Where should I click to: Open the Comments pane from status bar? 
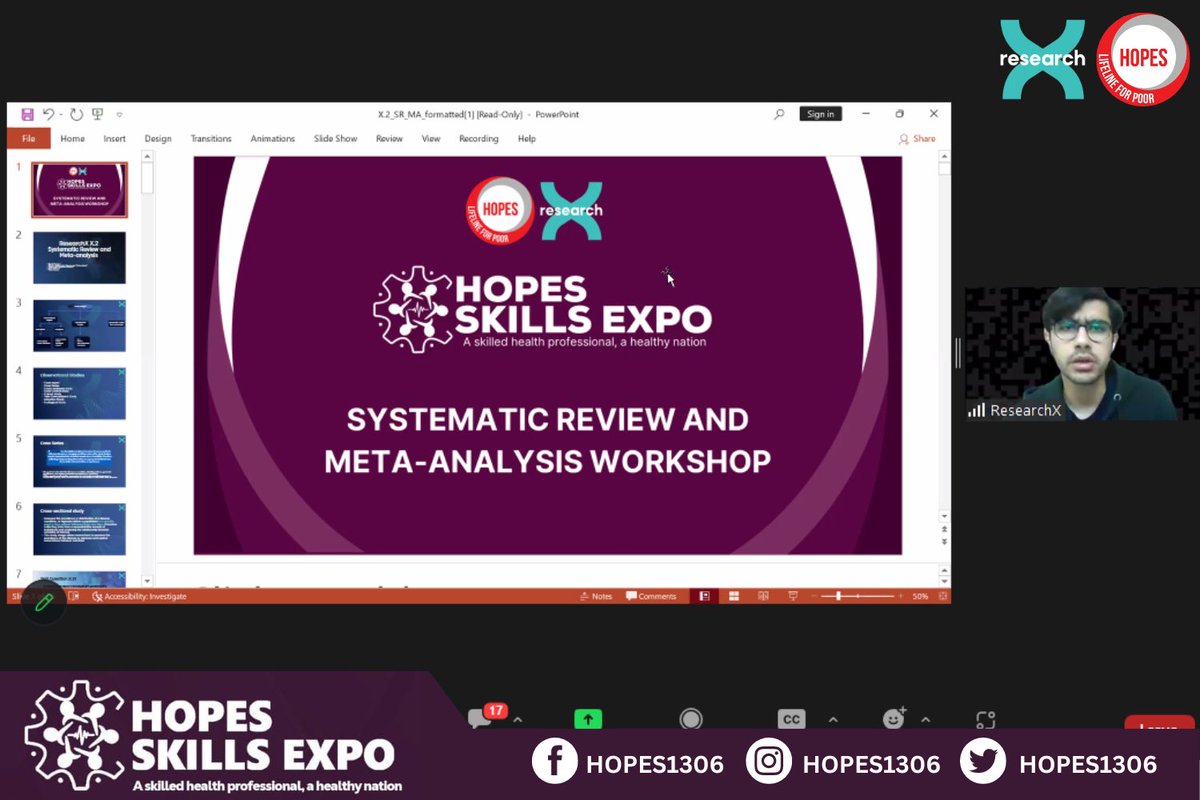pos(651,596)
